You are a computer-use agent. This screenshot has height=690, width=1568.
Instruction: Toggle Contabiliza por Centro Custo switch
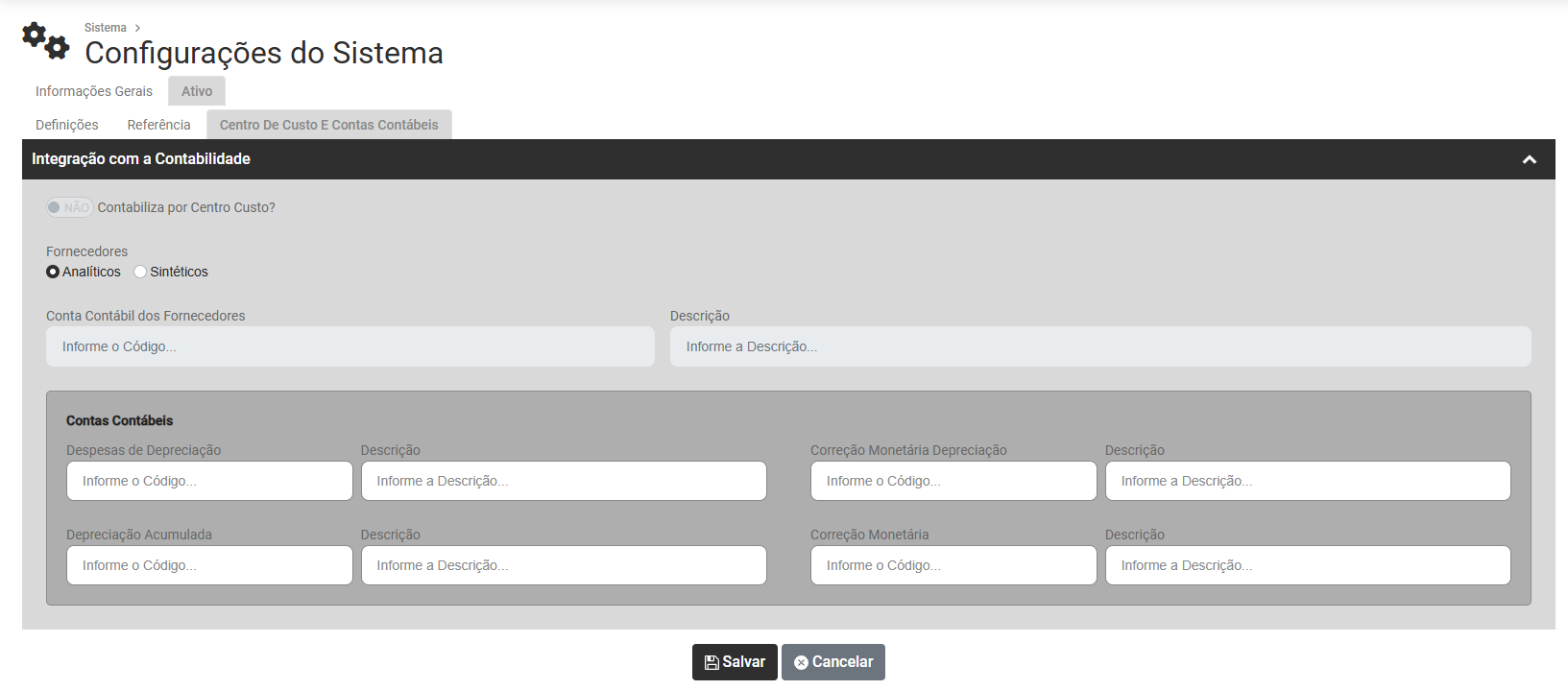(69, 207)
